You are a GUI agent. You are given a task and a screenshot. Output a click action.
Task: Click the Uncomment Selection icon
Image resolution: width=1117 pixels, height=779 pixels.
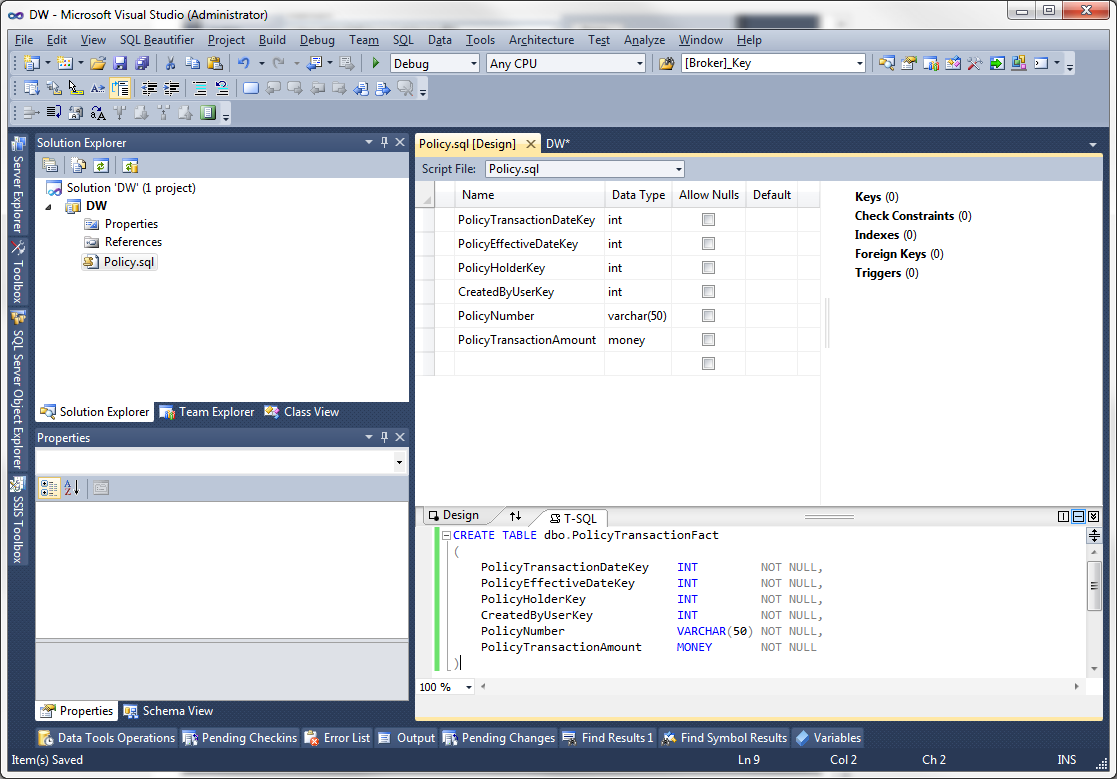tap(222, 88)
